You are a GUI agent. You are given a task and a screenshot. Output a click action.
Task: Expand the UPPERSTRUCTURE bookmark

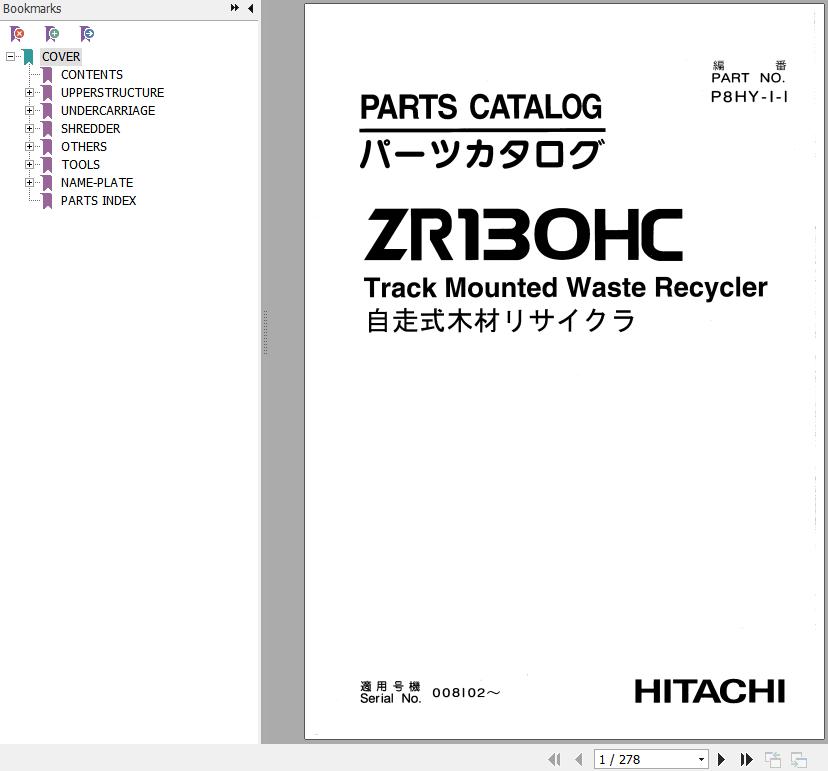coord(29,92)
